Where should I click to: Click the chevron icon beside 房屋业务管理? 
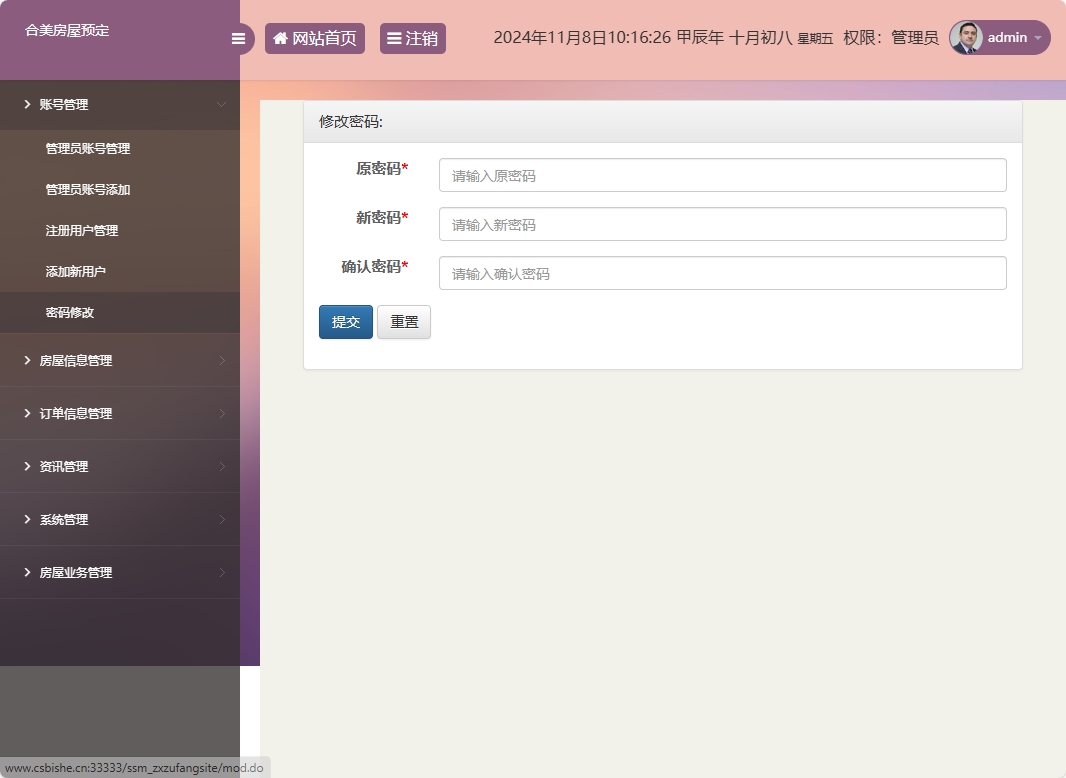[27, 573]
